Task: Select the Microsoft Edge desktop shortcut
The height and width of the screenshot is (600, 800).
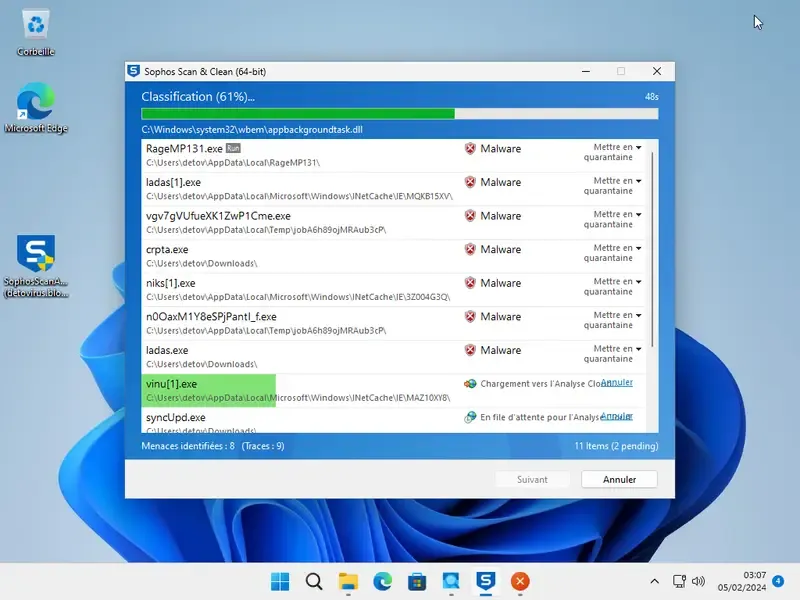Action: (36, 108)
